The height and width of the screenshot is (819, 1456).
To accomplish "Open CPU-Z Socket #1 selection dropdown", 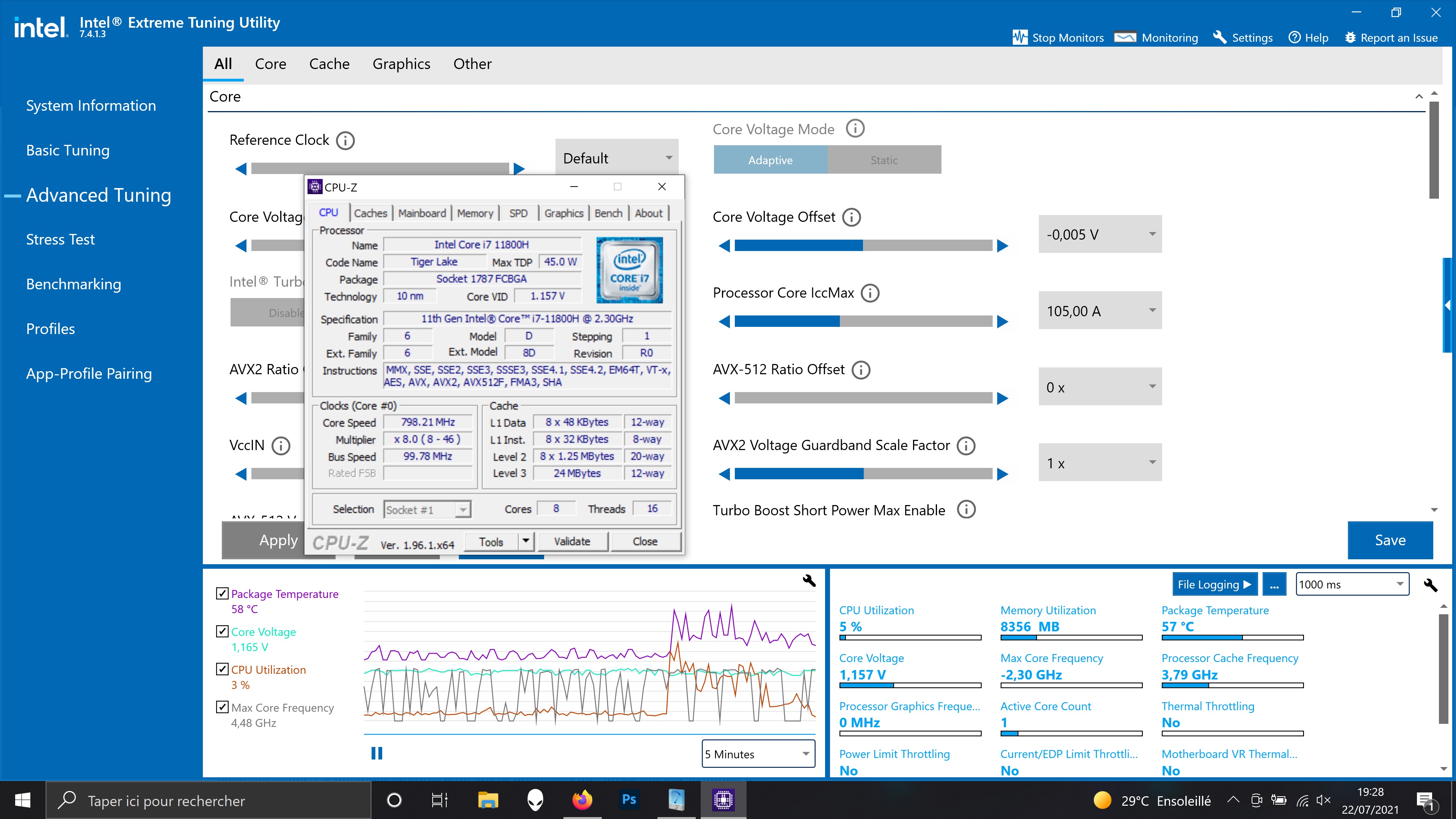I will point(427,510).
